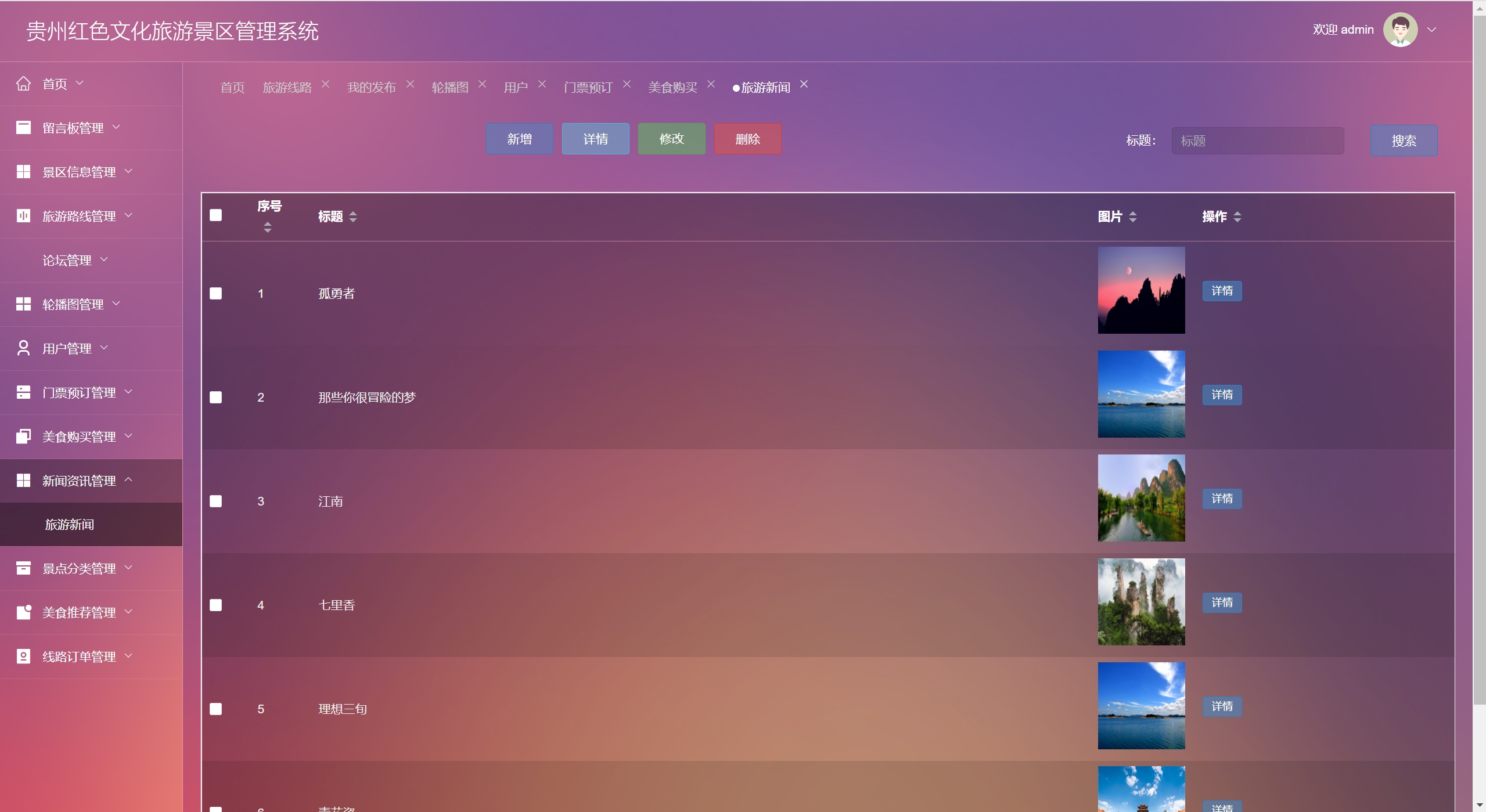The width and height of the screenshot is (1486, 812).
Task: Click the 用户管理 person icon
Action: click(x=23, y=348)
